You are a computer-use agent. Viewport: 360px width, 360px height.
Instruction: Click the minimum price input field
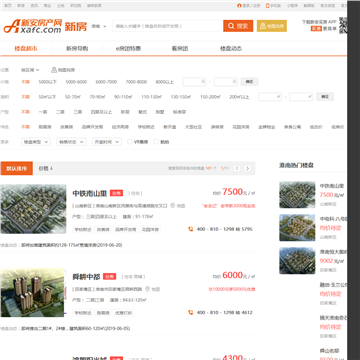click(x=194, y=82)
